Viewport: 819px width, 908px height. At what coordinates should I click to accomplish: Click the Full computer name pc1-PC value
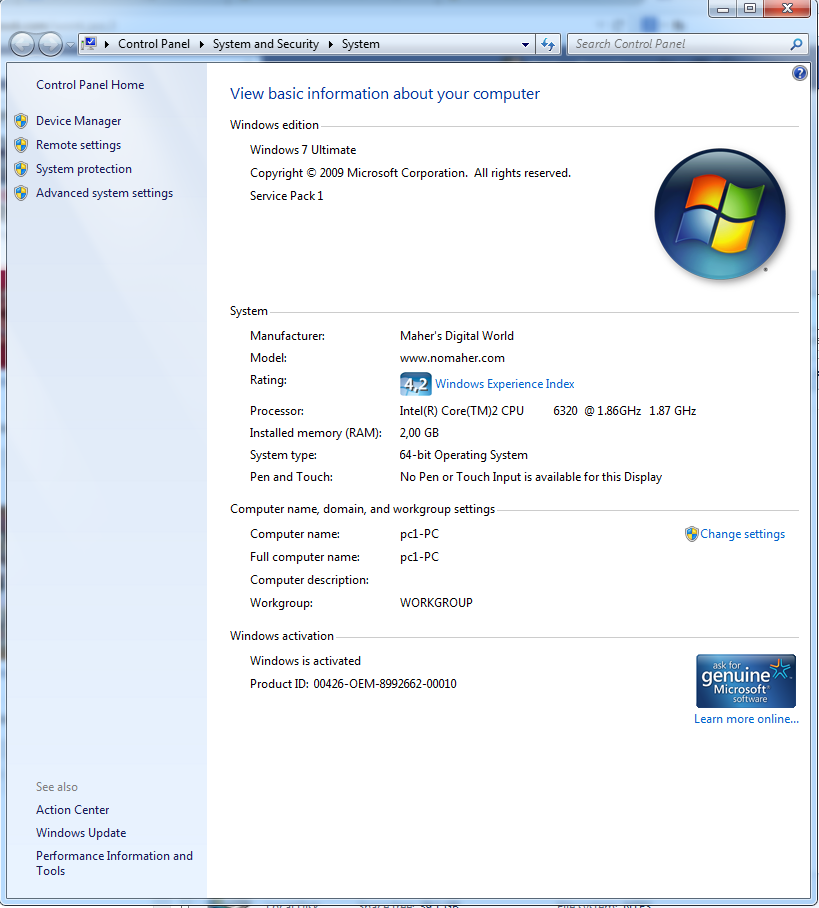point(419,556)
